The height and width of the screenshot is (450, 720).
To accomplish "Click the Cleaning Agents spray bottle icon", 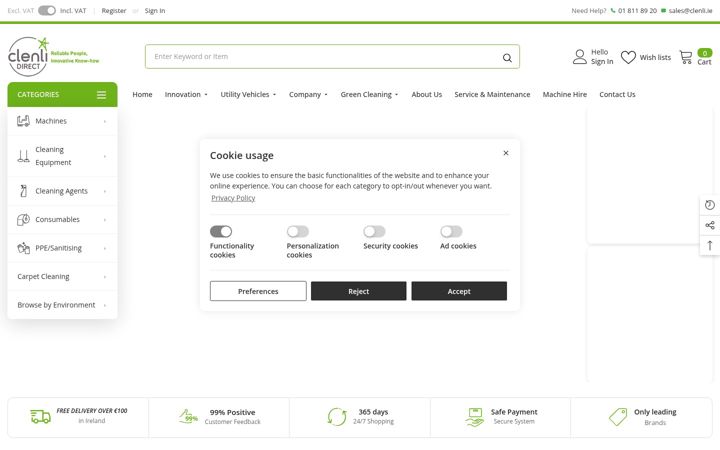I will tap(23, 191).
